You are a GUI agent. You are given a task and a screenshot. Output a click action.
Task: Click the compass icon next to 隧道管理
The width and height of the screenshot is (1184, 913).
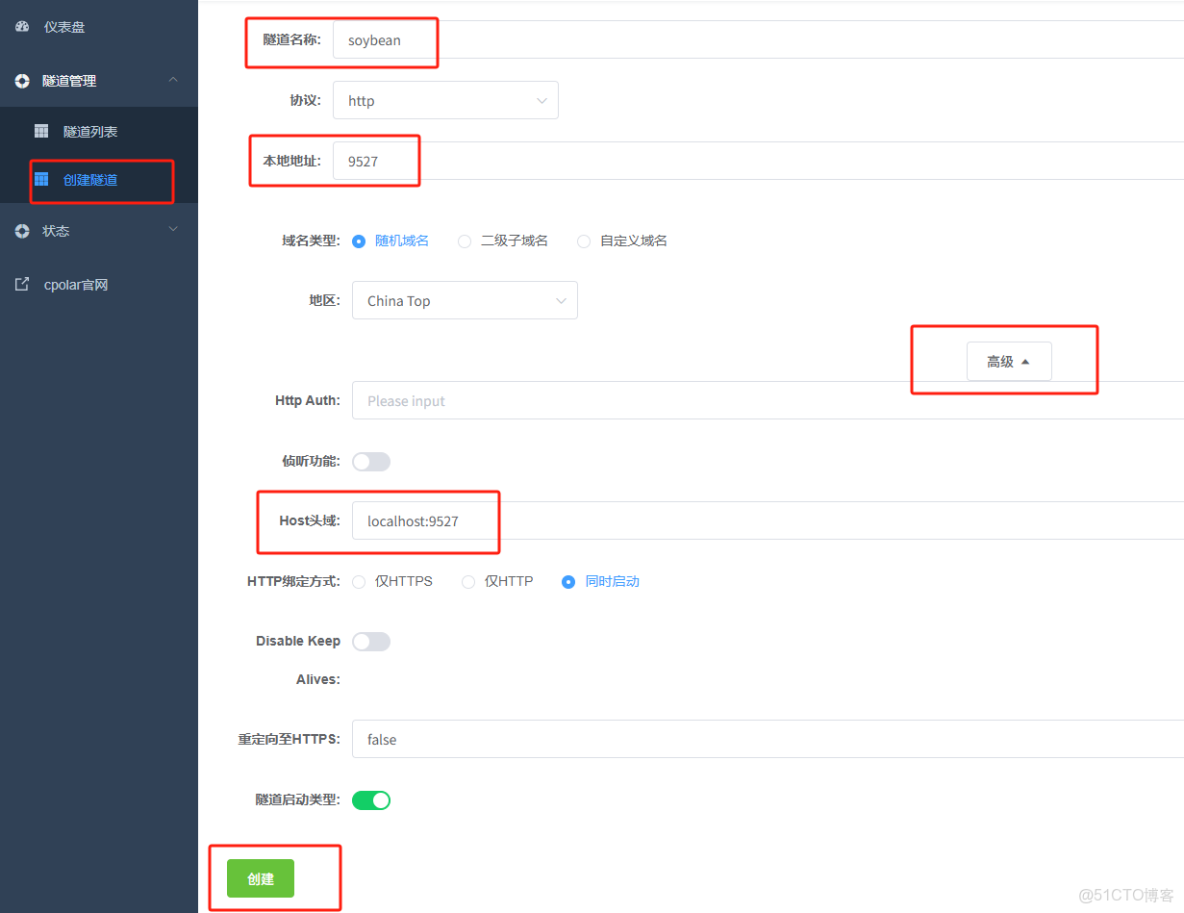pyautogui.click(x=21, y=81)
